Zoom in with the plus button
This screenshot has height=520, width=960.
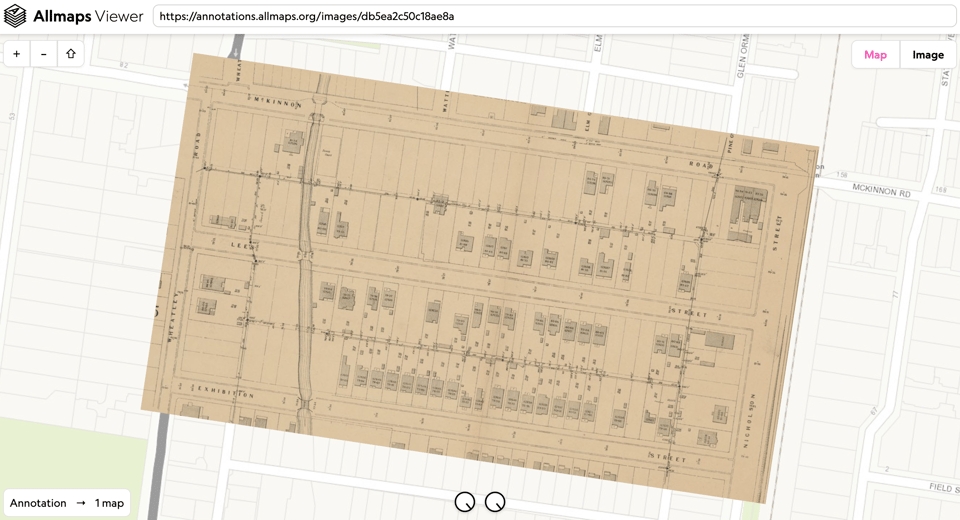point(17,54)
